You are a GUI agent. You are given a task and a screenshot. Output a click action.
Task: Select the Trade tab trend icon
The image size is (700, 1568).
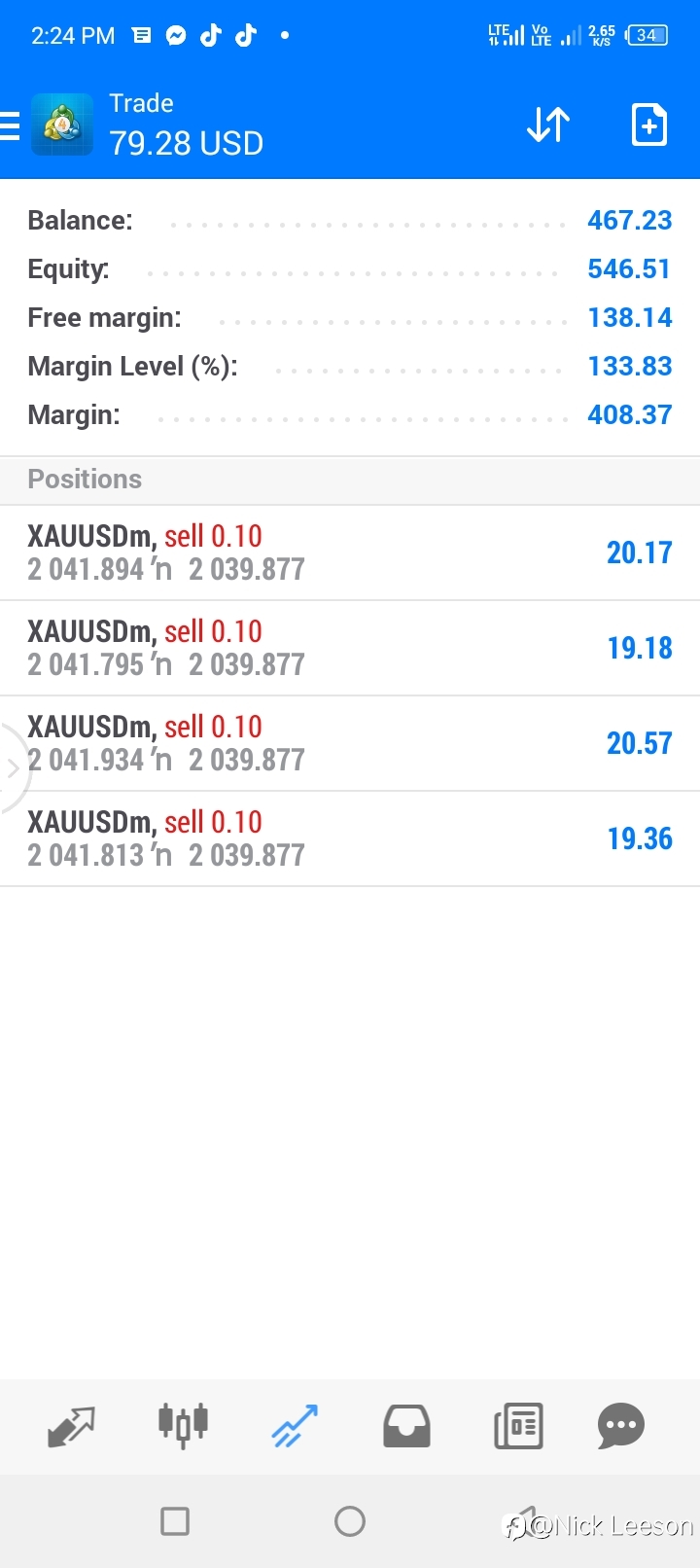click(x=295, y=1427)
